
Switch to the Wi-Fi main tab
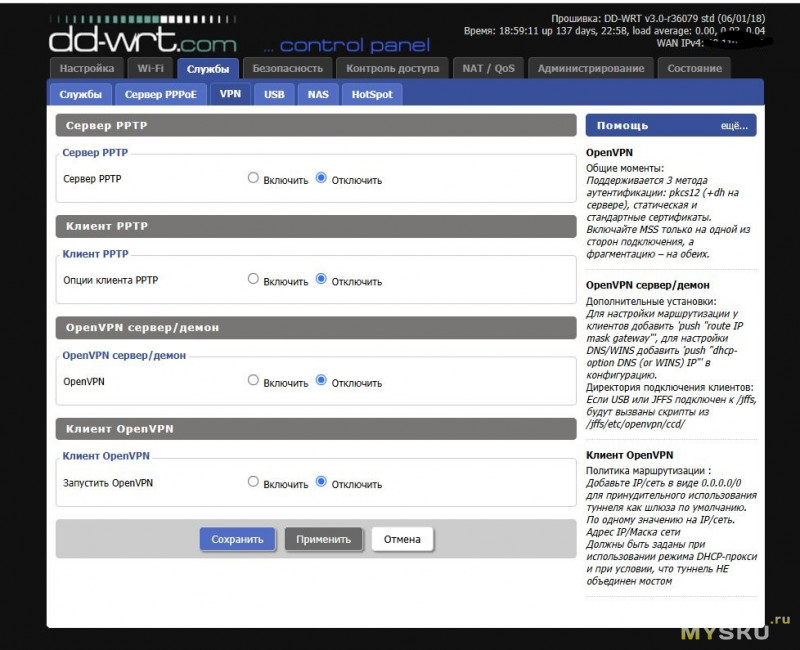tap(151, 68)
